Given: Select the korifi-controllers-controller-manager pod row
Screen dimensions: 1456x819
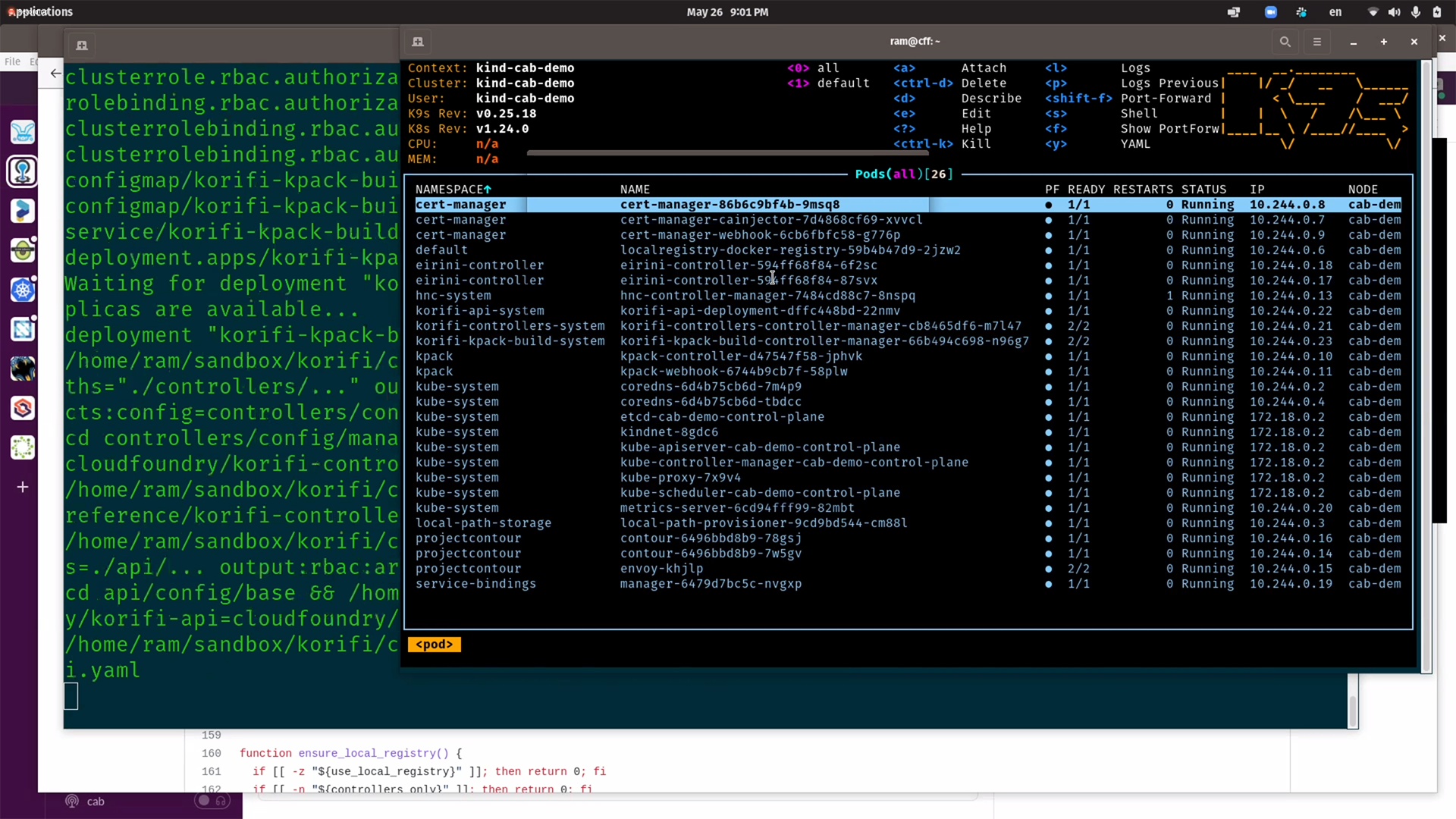Looking at the screenshot, I should [x=908, y=326].
